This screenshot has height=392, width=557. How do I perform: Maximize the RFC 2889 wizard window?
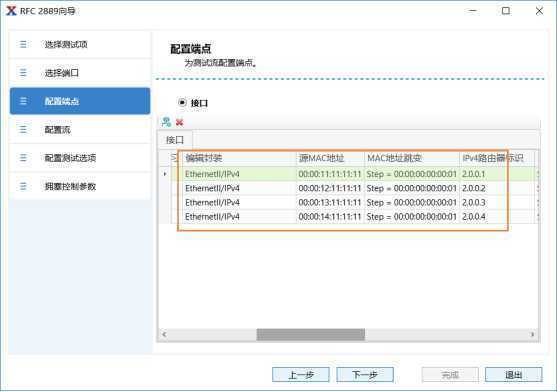click(506, 11)
